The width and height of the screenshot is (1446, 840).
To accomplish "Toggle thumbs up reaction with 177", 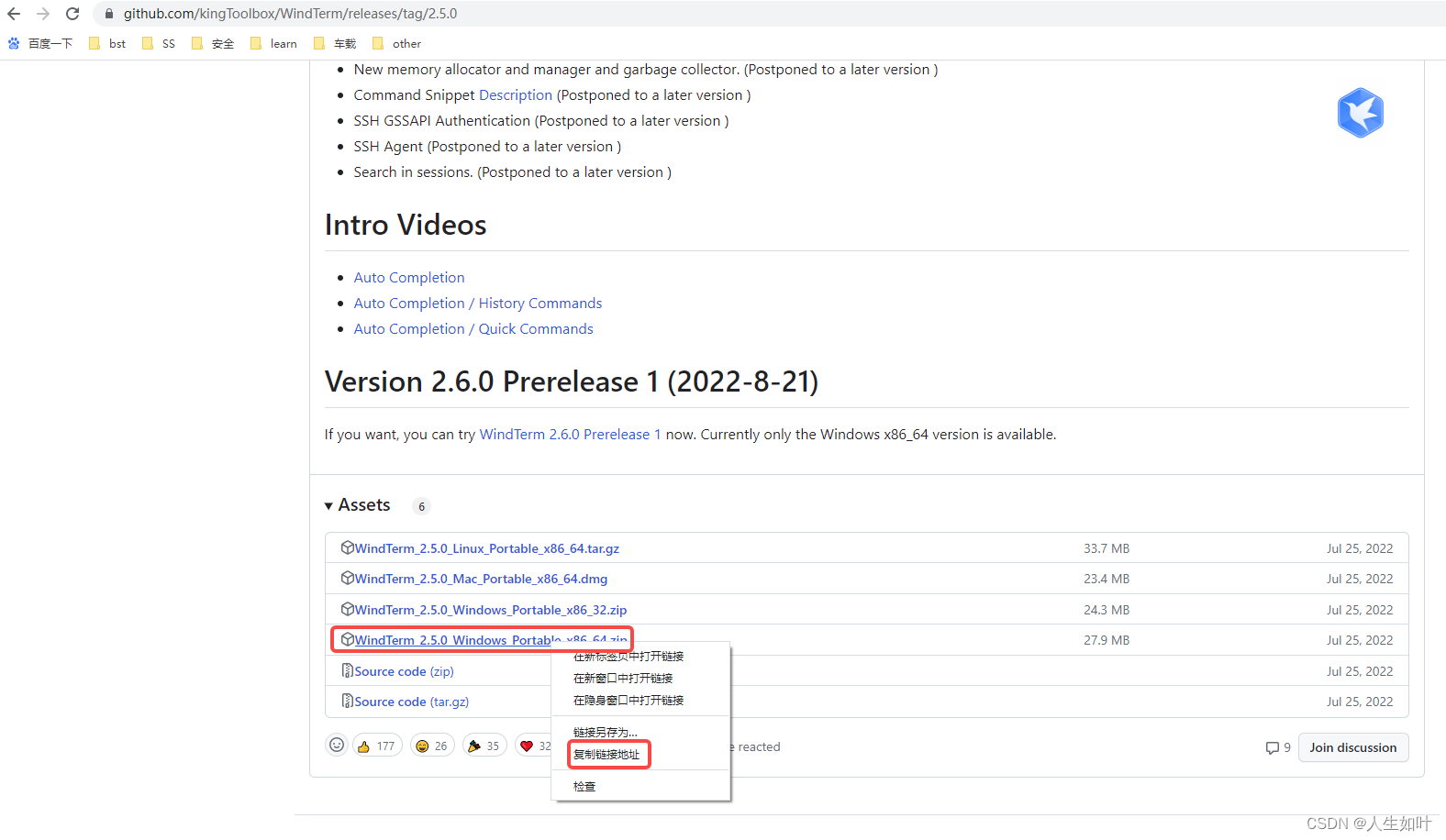I will [377, 746].
